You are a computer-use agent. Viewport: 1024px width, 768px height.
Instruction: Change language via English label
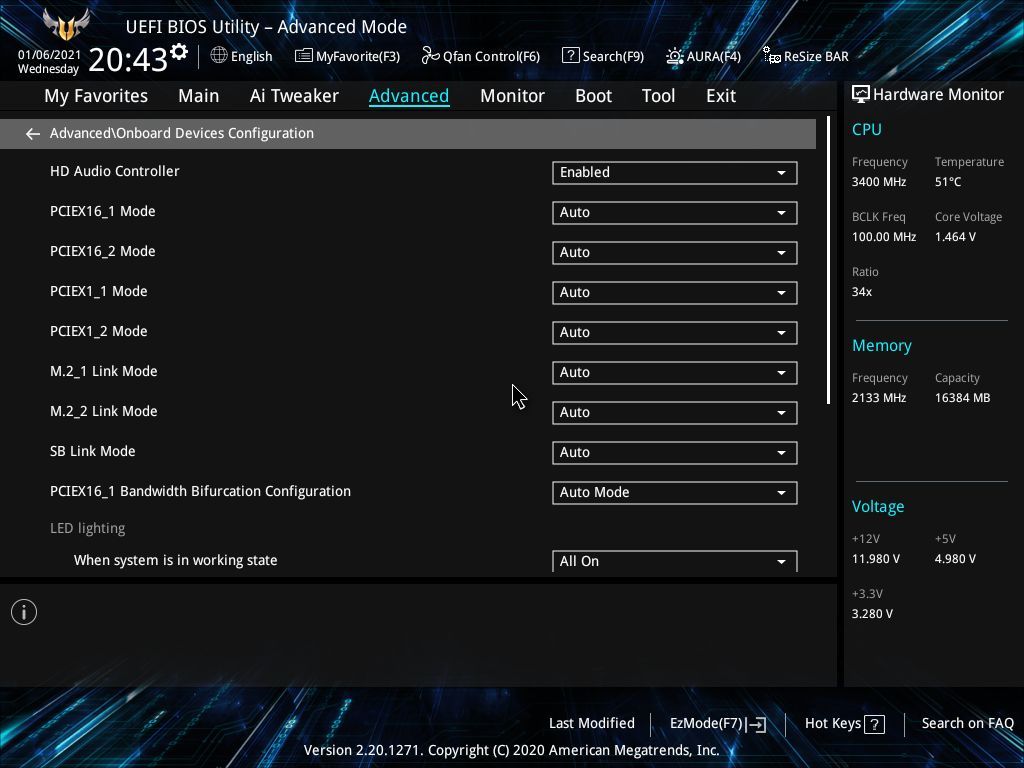click(251, 56)
